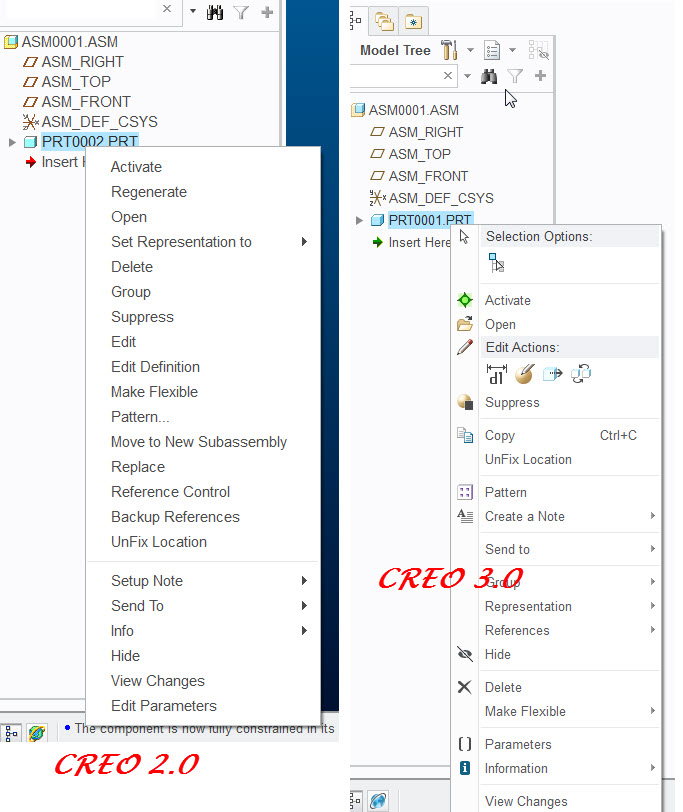This screenshot has height=812, width=683.
Task: Toggle show/hide tree items eye icon
Action: [x=539, y=50]
